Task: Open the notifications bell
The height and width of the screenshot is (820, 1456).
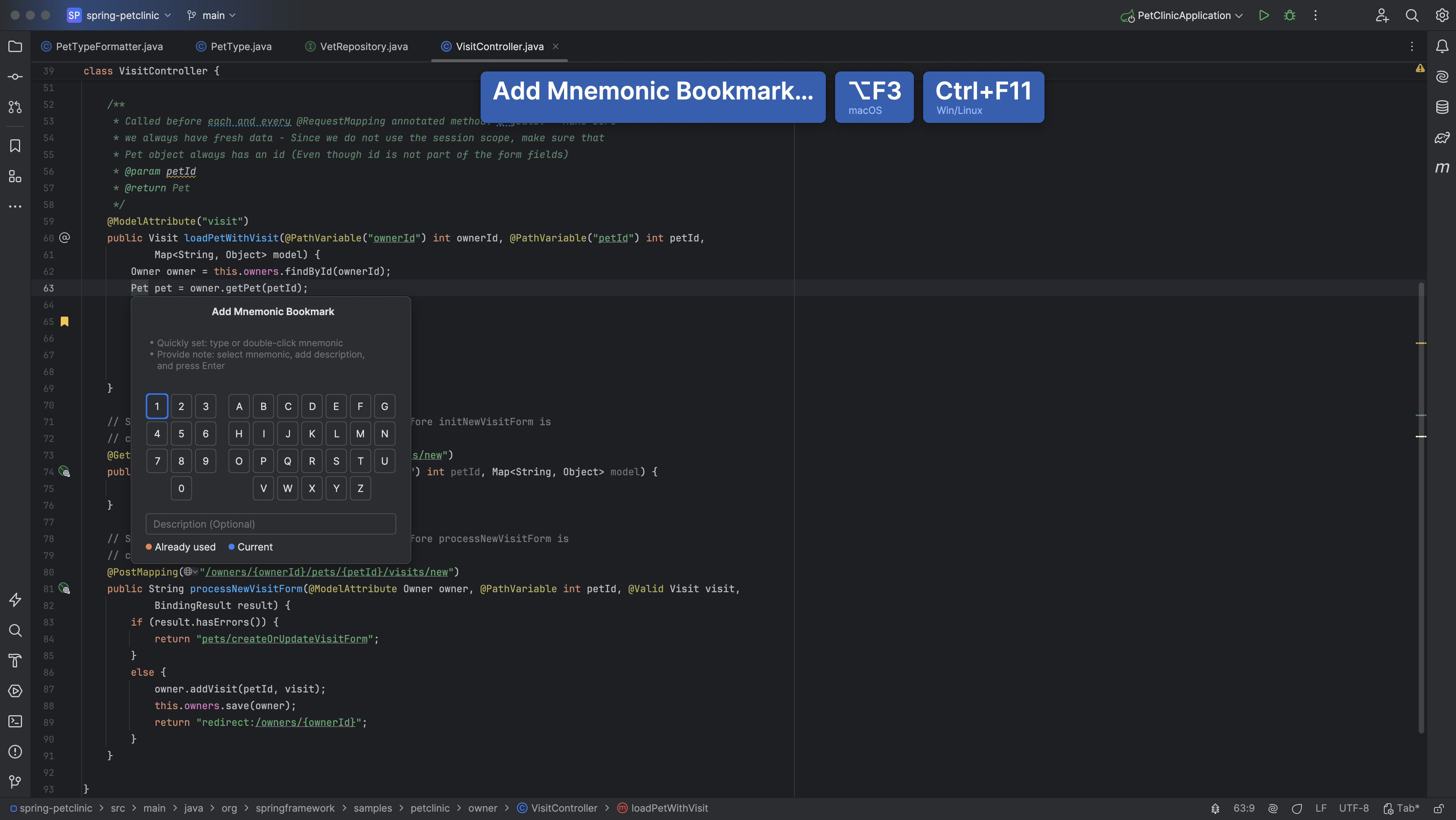Action: pos(1442,46)
